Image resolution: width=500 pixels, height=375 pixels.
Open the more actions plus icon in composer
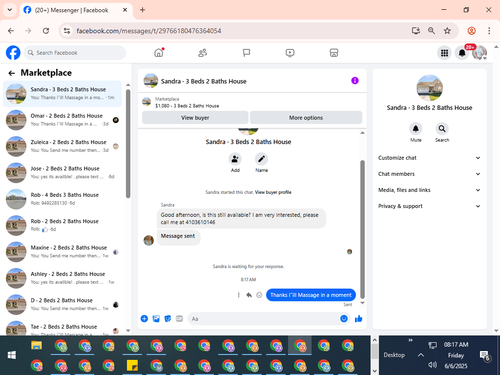[144, 319]
